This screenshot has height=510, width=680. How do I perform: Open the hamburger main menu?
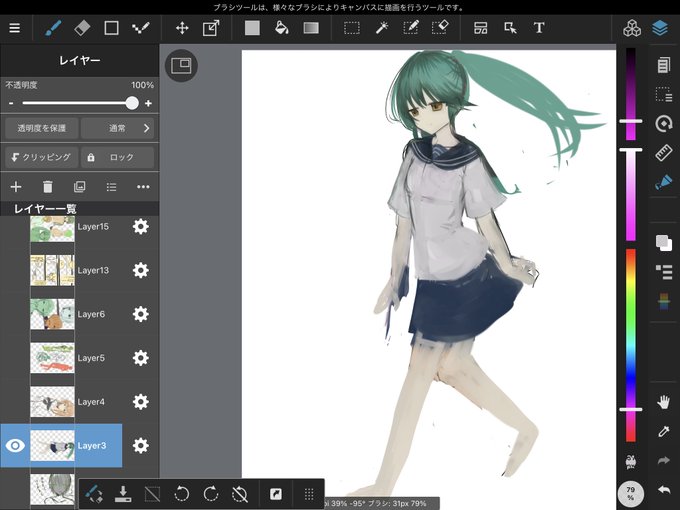pyautogui.click(x=14, y=28)
